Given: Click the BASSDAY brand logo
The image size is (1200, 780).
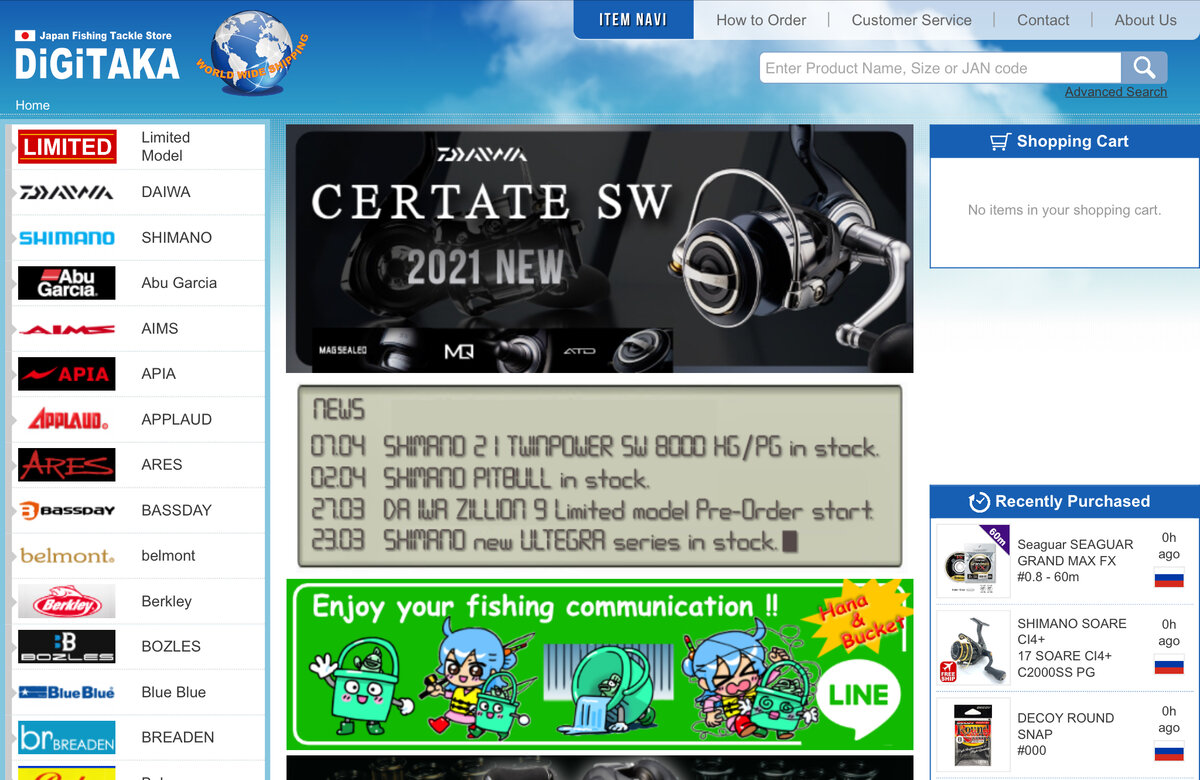Looking at the screenshot, I should click(x=67, y=510).
